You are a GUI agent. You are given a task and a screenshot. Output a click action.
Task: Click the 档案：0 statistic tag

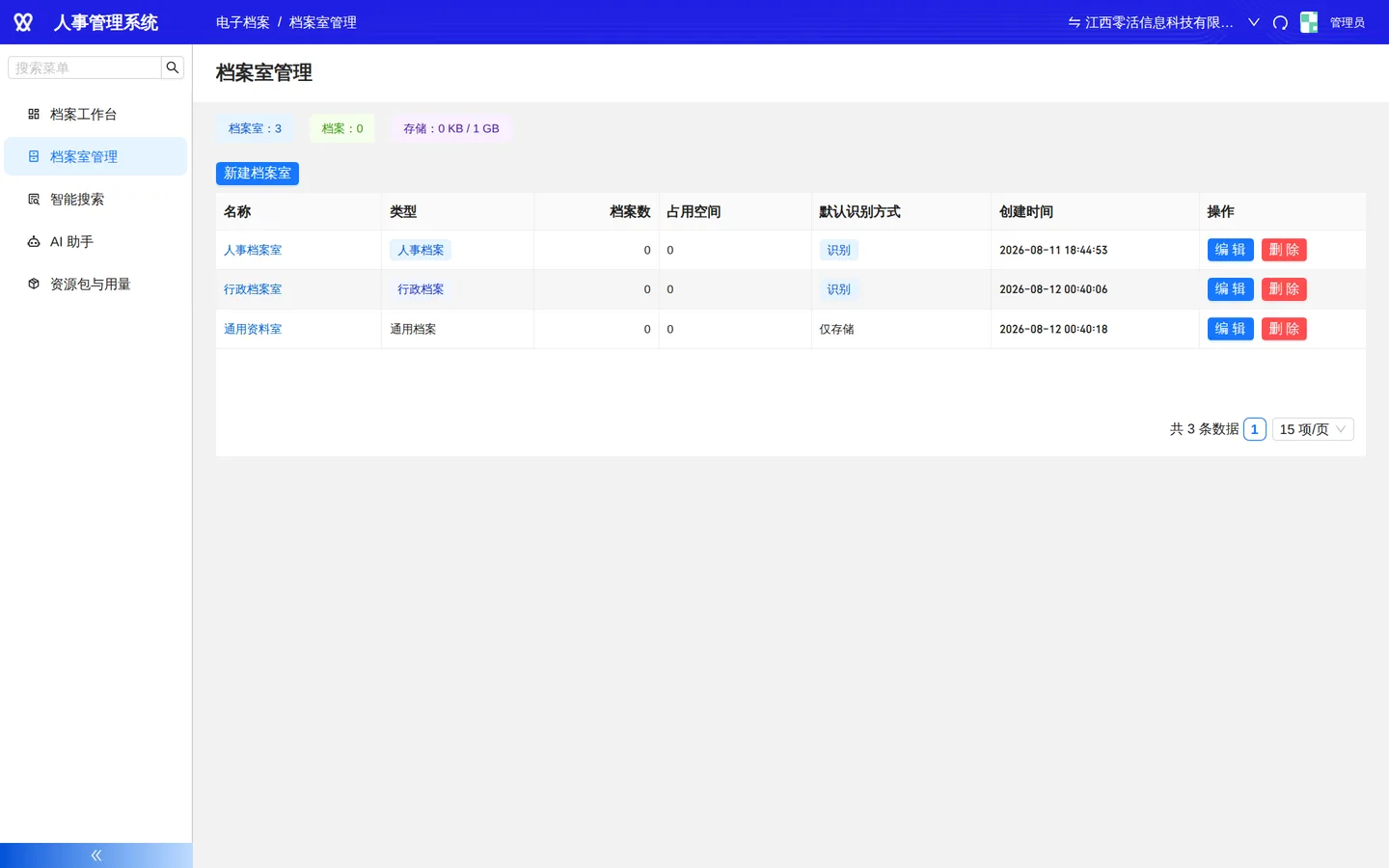(x=342, y=128)
